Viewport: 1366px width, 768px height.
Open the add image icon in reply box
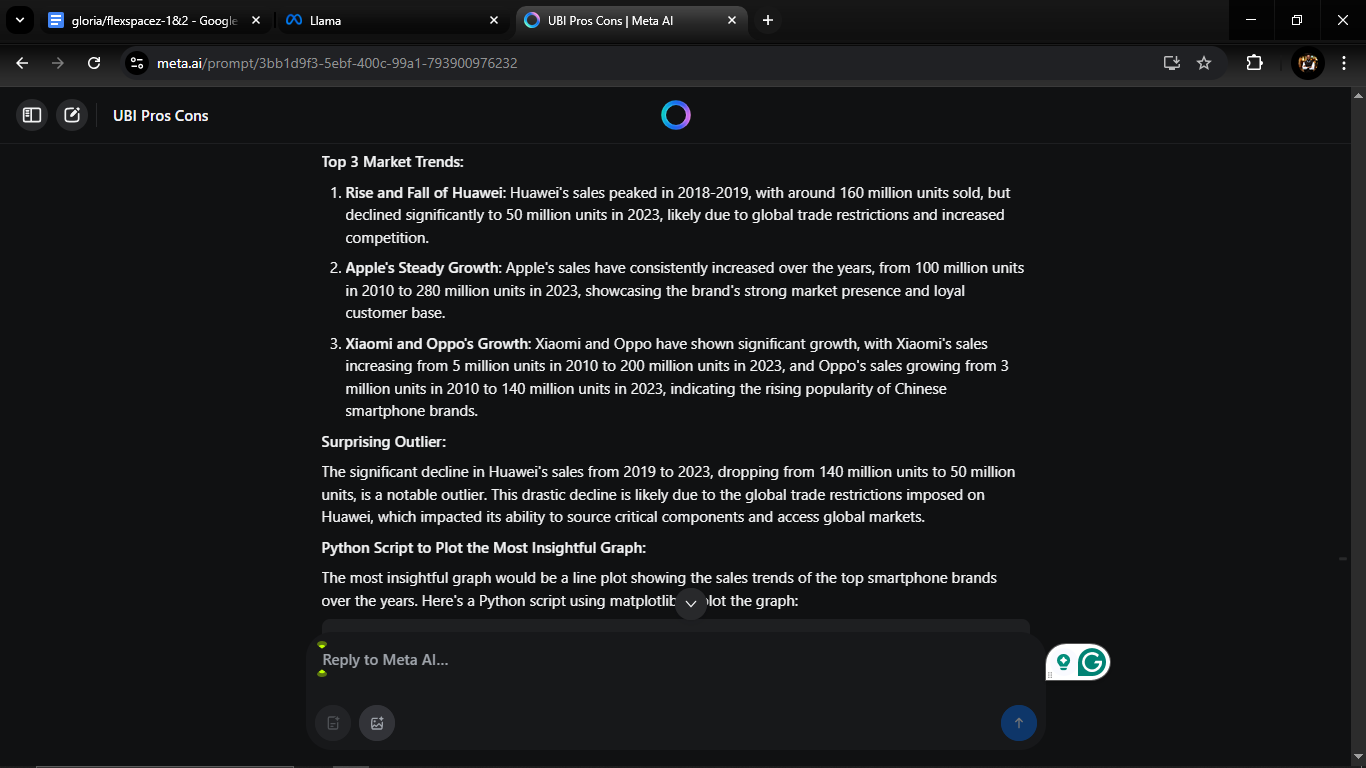pyautogui.click(x=377, y=723)
